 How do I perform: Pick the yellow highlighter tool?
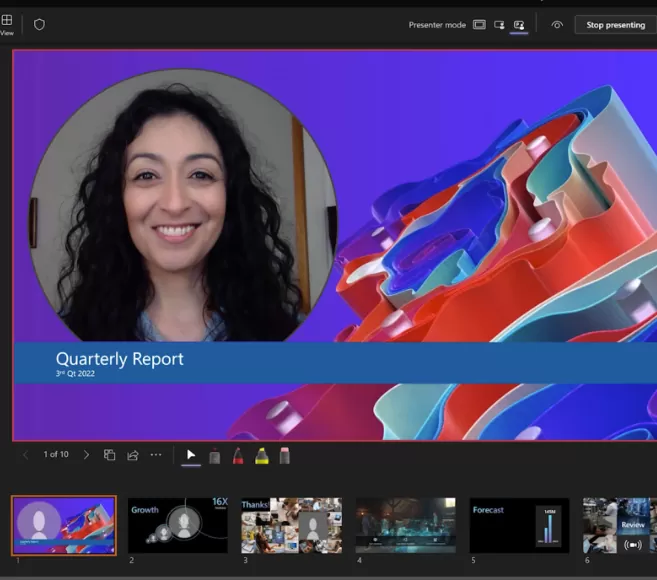(261, 456)
